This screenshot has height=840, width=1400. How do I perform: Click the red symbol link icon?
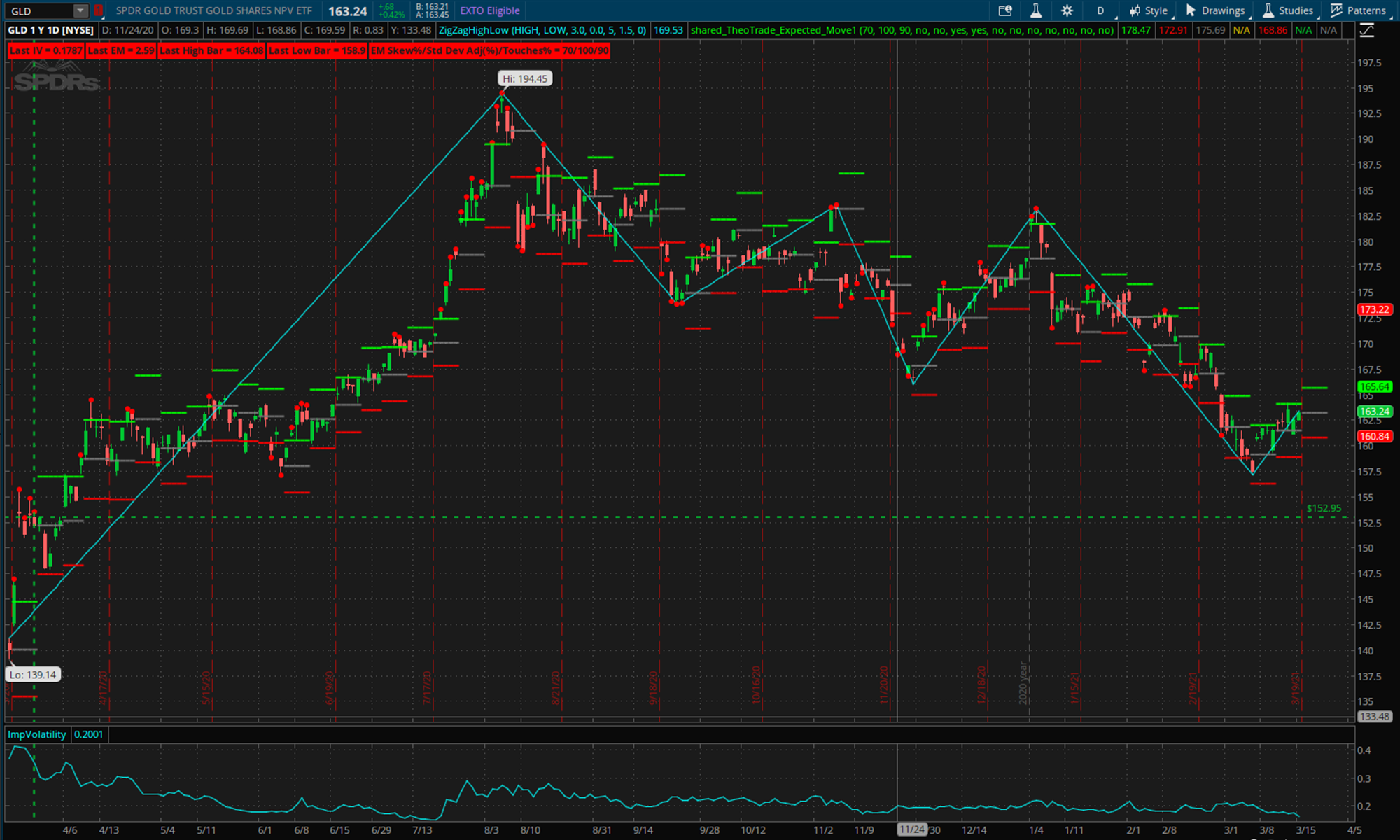(x=99, y=11)
